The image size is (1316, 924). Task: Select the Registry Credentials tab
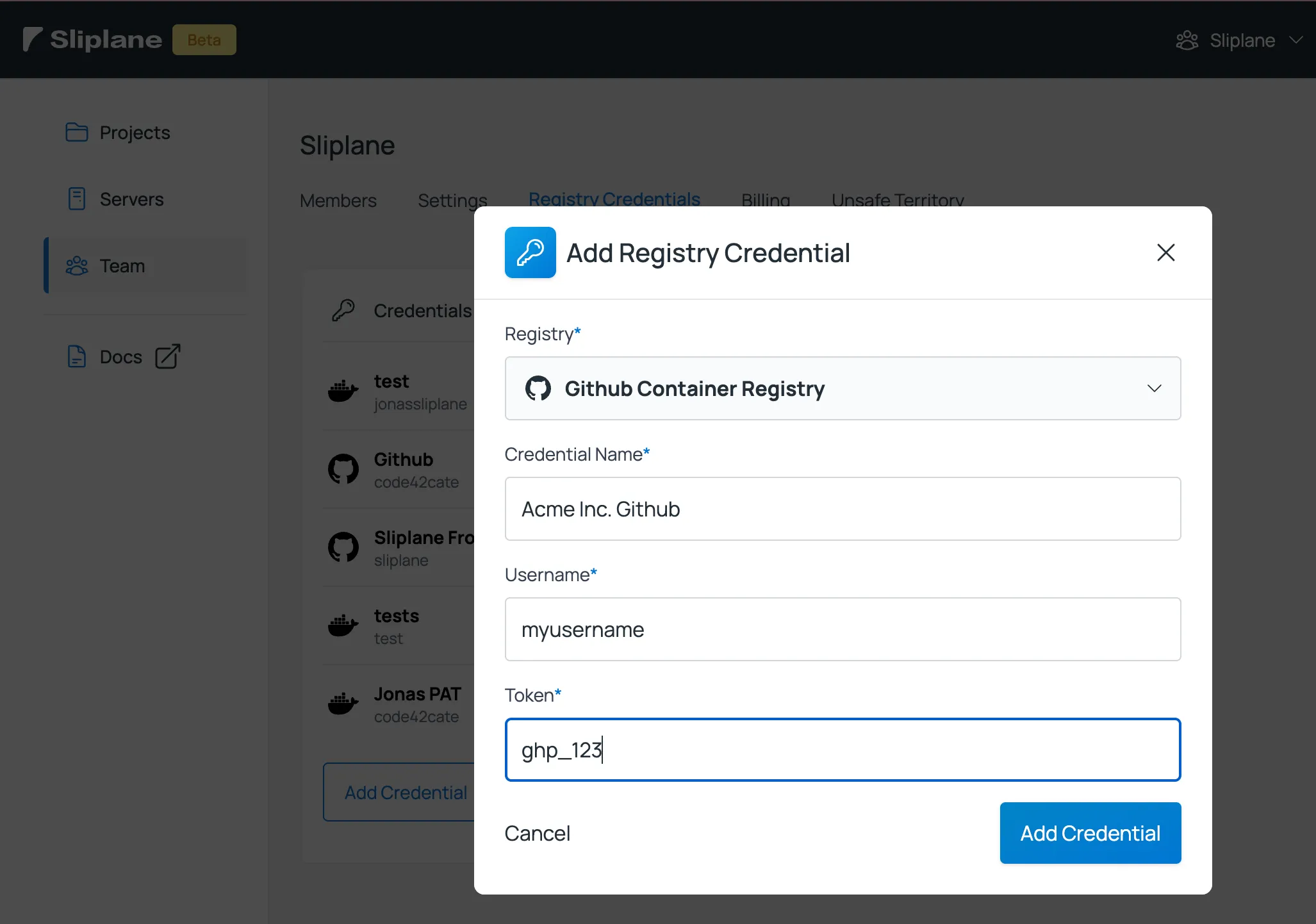614,199
